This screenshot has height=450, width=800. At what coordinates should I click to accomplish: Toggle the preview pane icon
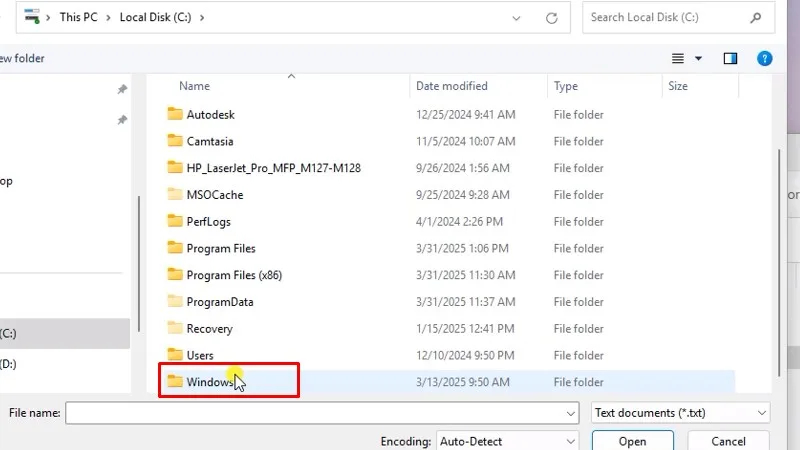(730, 59)
